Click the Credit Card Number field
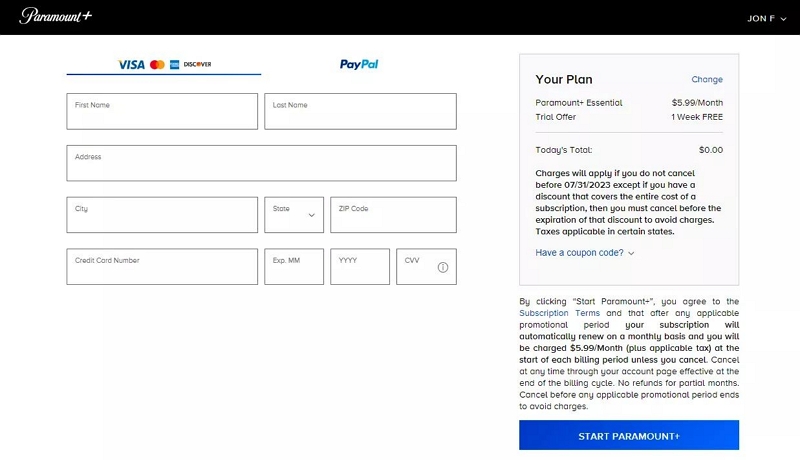Viewport: 800px width, 460px height. coord(162,267)
